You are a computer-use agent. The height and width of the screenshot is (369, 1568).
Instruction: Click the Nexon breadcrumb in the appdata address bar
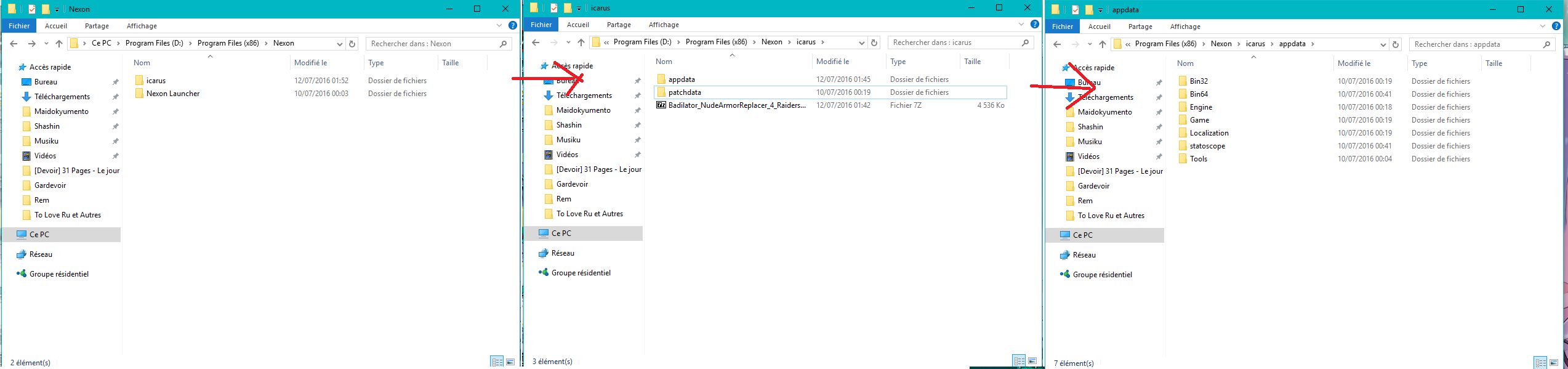(x=1221, y=44)
